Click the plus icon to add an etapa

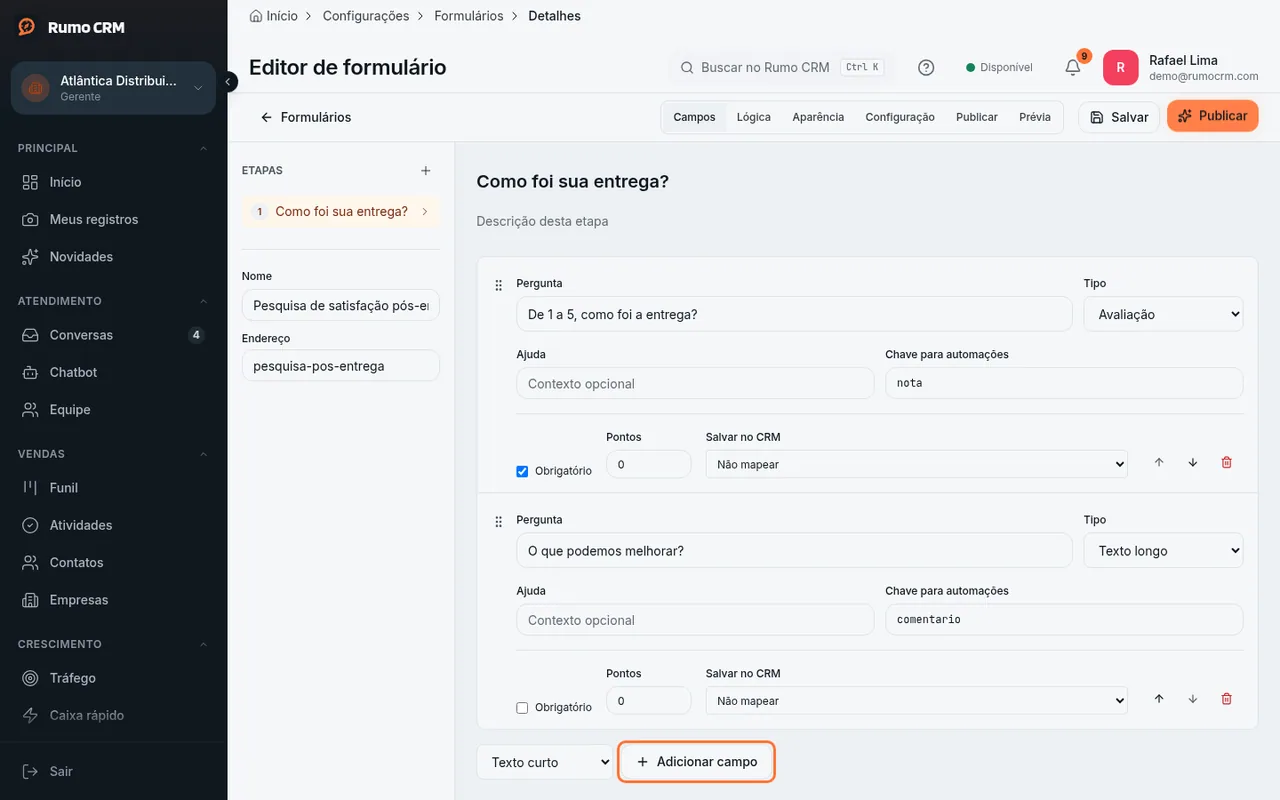pos(426,171)
